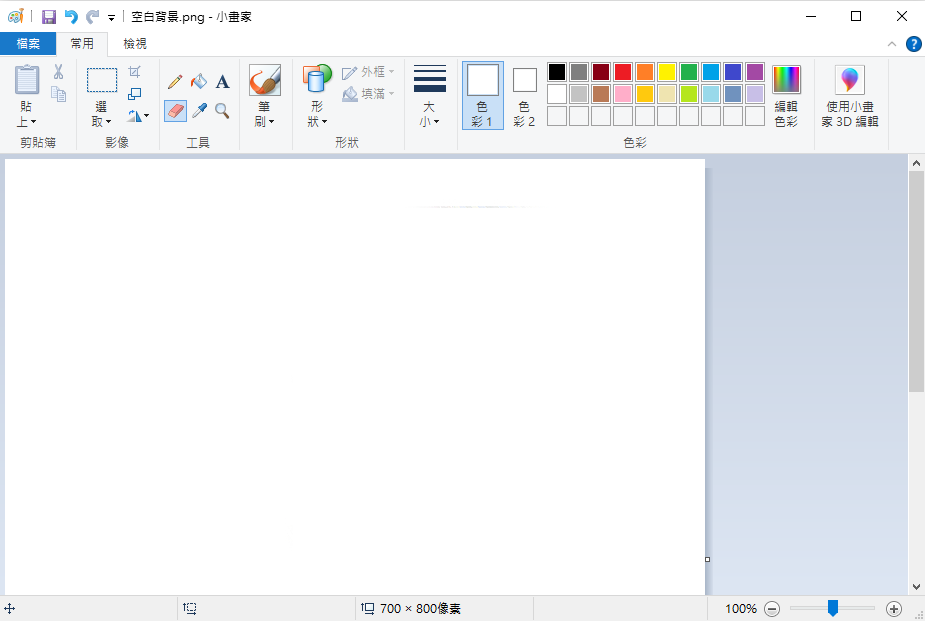Viewport: 925px width, 621px height.
Task: Pick the orange color swatch
Action: point(645,72)
